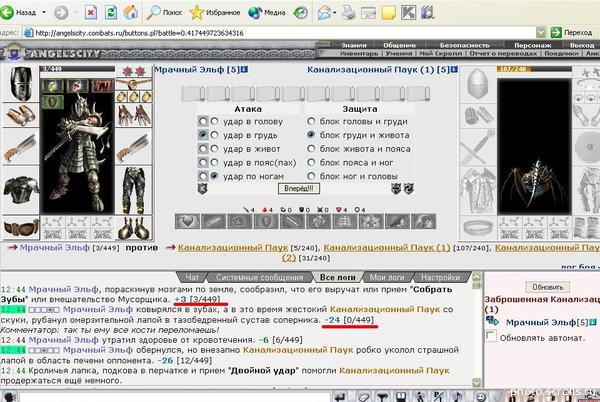
Task: Go to browser Home page icon
Action: point(130,13)
